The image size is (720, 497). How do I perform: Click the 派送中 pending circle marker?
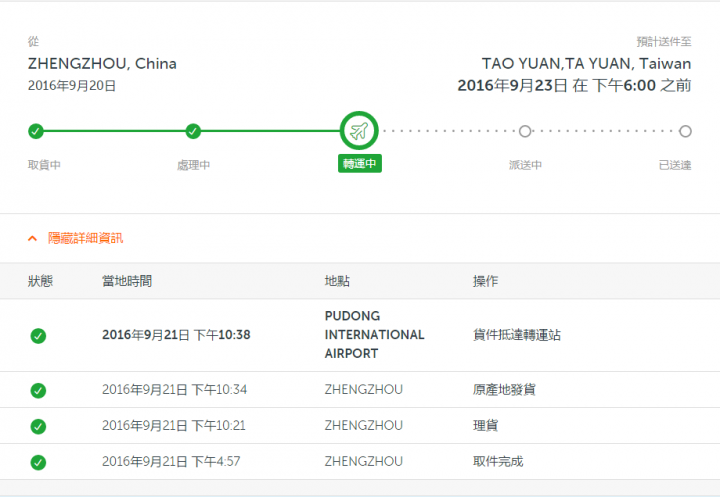(x=525, y=131)
